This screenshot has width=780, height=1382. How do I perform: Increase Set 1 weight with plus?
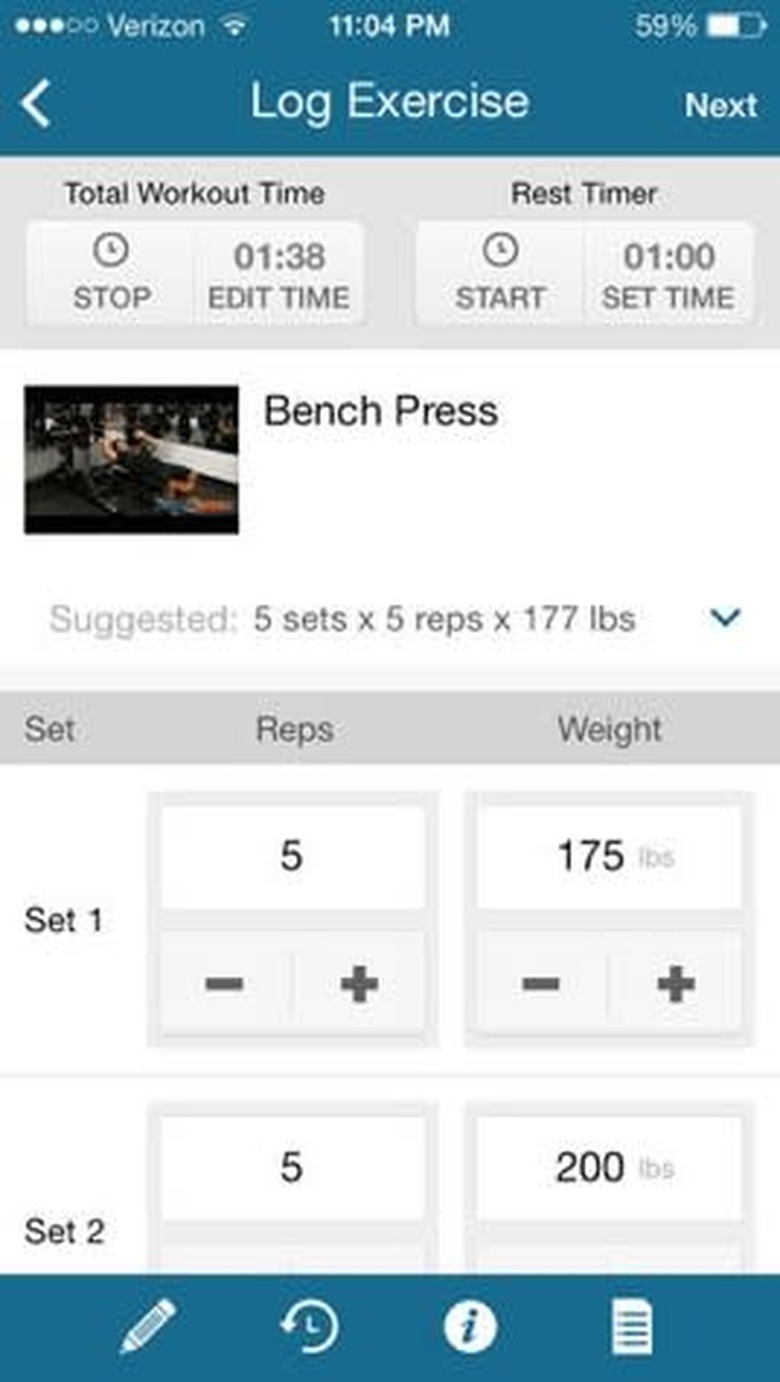point(675,984)
